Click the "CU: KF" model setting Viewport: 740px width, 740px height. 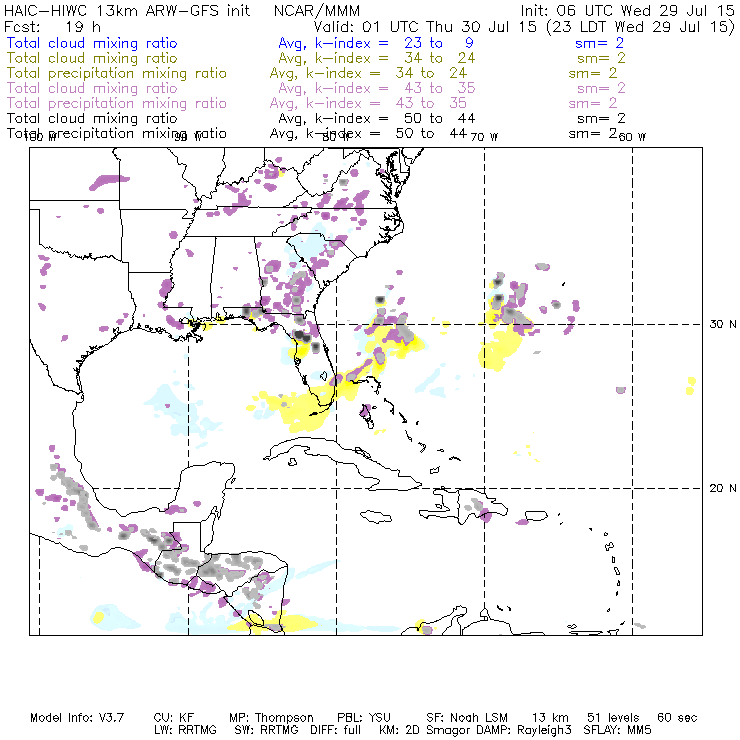(x=174, y=718)
